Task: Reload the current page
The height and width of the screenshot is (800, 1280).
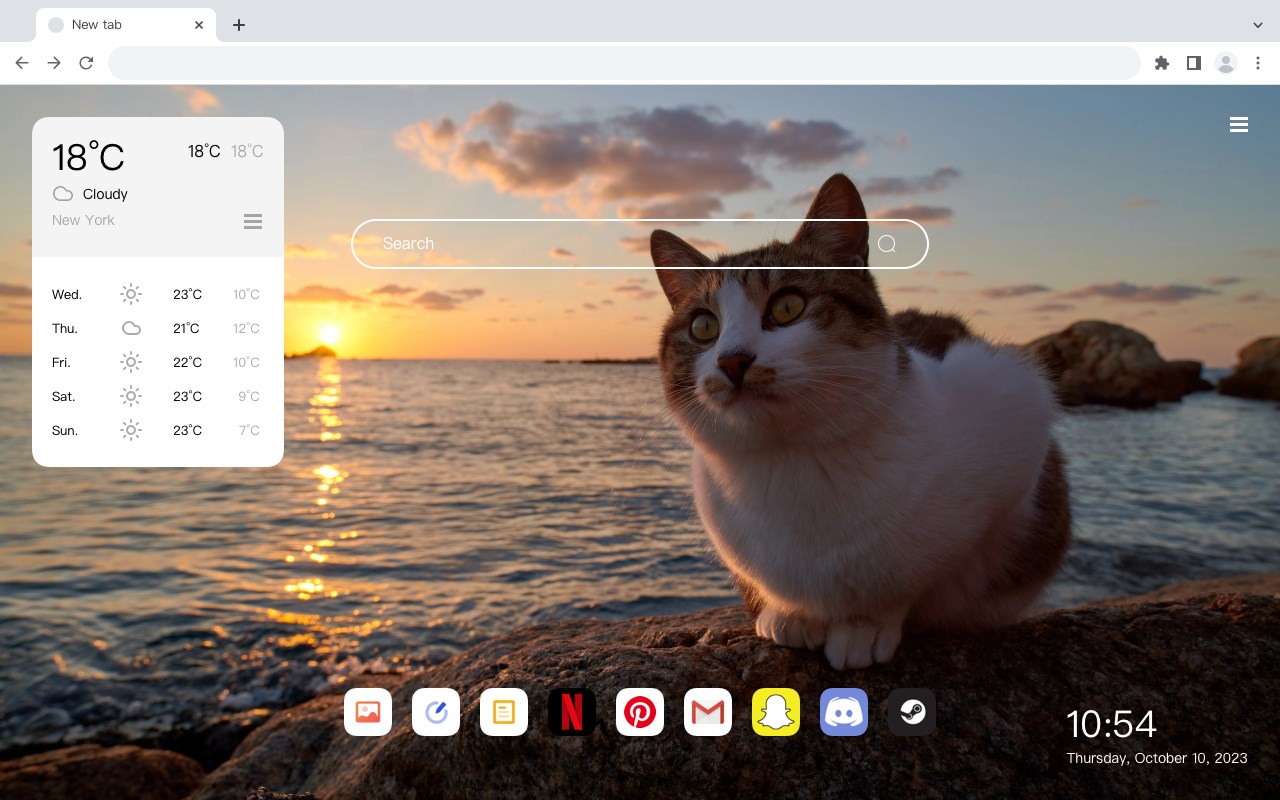Action: [86, 63]
